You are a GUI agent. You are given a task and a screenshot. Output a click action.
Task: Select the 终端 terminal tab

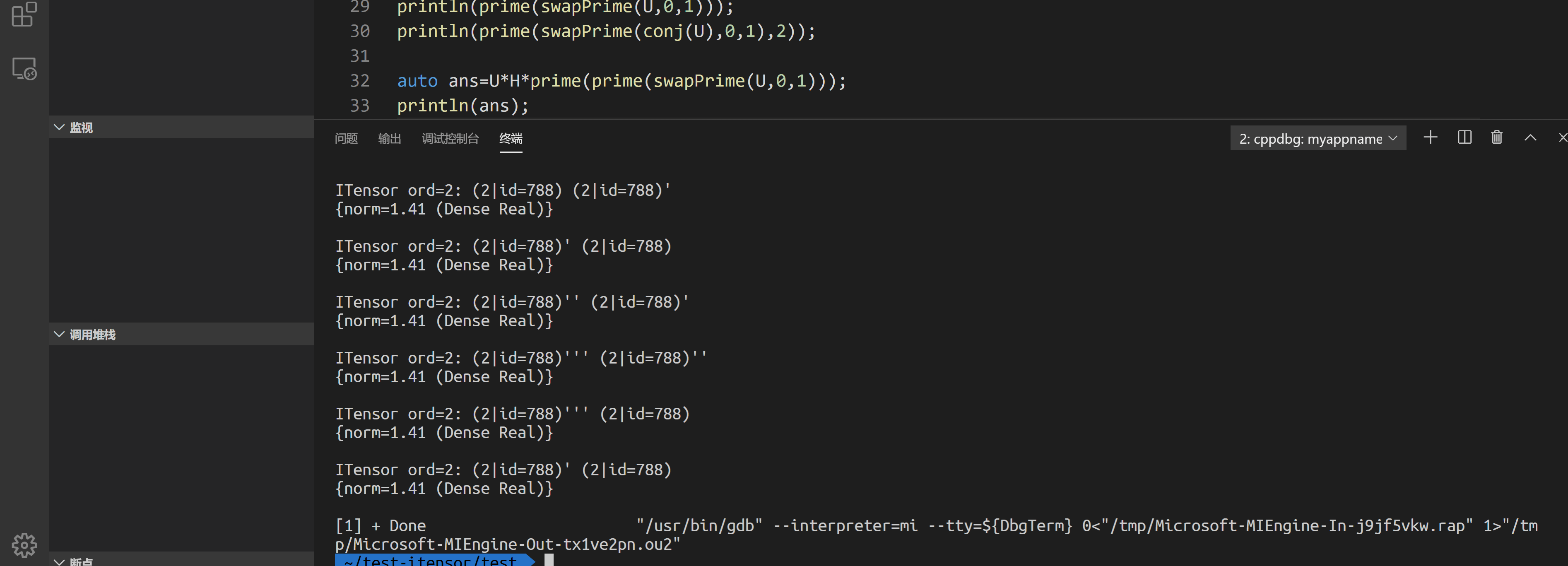click(x=511, y=139)
